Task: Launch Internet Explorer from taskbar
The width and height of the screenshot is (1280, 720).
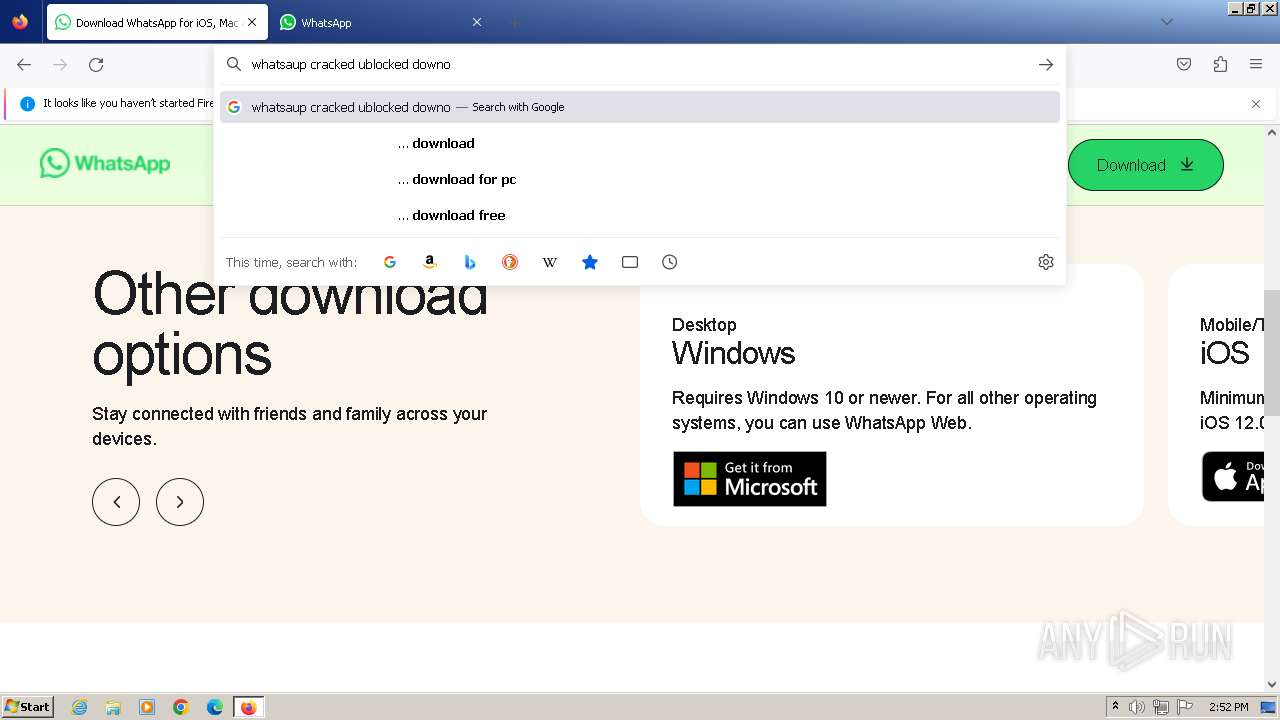Action: click(x=79, y=707)
